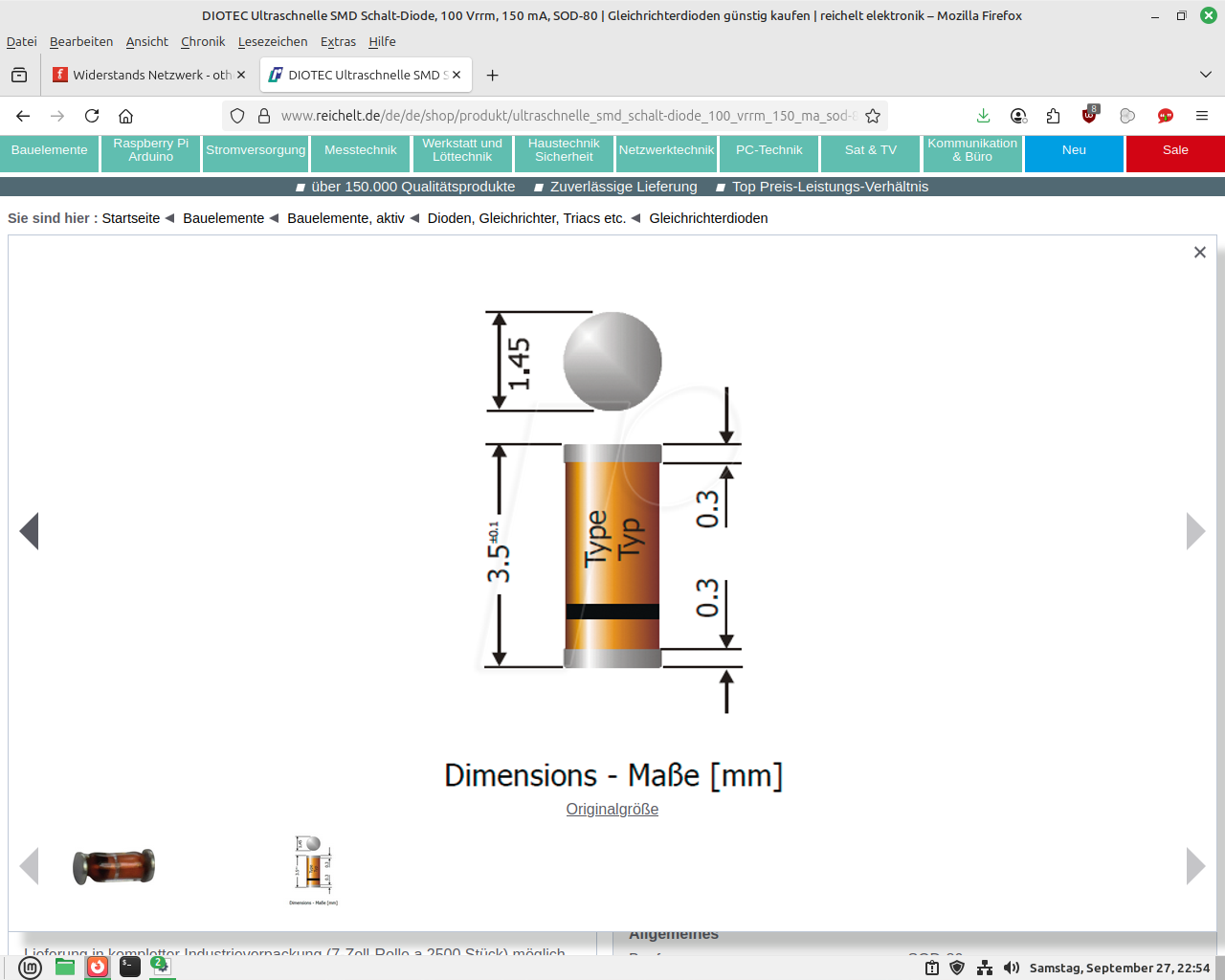The width and height of the screenshot is (1225, 980).
Task: Show the next image with right arrow
Action: [1195, 531]
